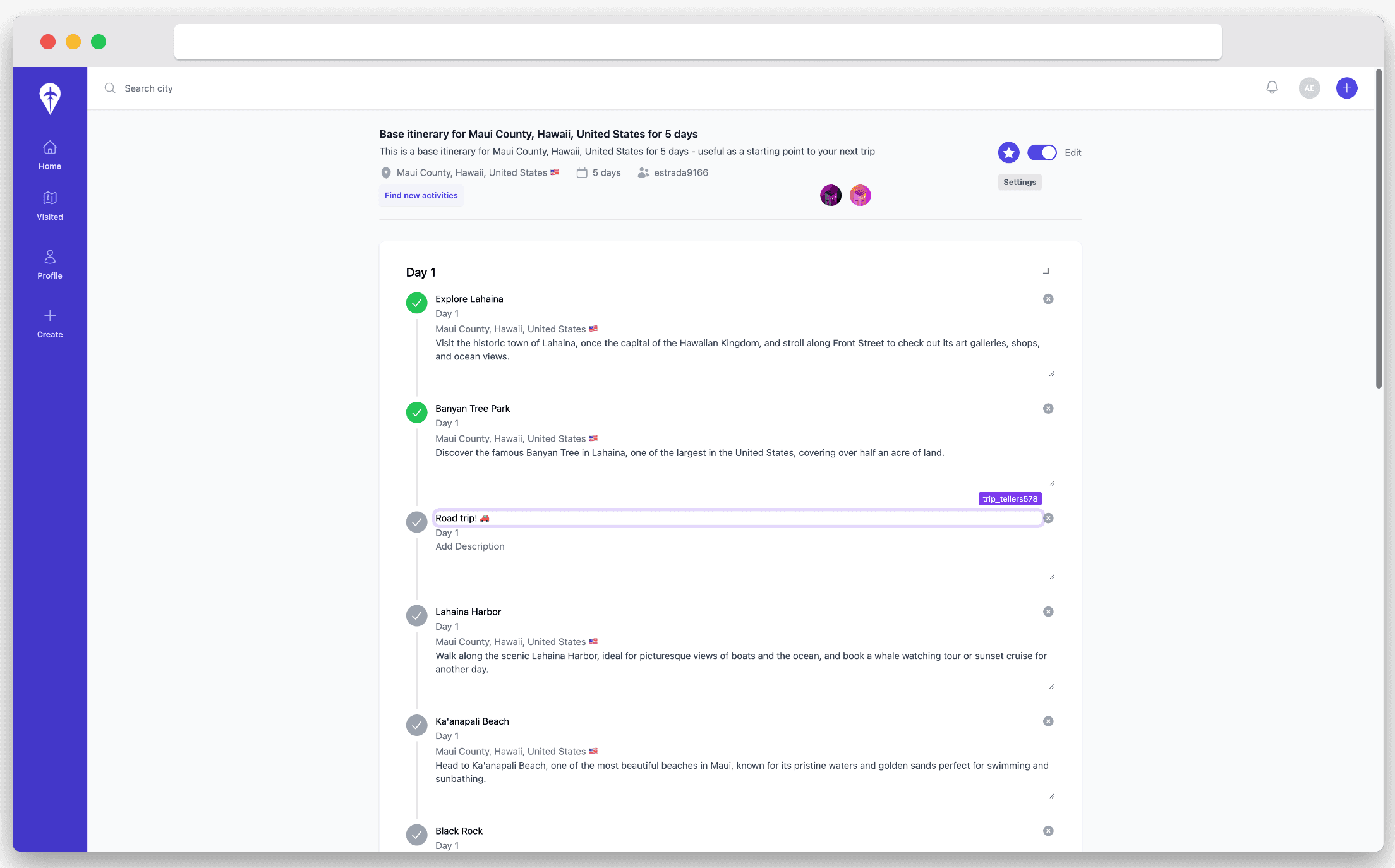The height and width of the screenshot is (868, 1395).
Task: Click the Create plus sidebar icon
Action: click(x=49, y=315)
